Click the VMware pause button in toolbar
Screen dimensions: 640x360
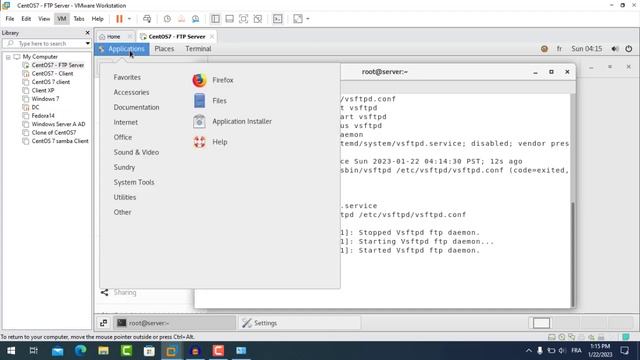click(119, 19)
